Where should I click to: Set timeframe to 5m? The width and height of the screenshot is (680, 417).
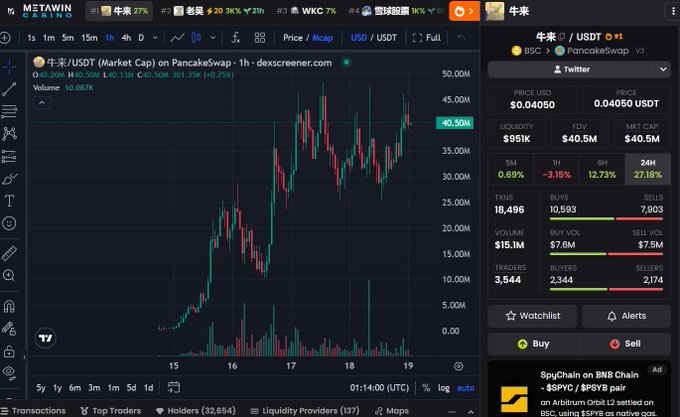point(68,38)
